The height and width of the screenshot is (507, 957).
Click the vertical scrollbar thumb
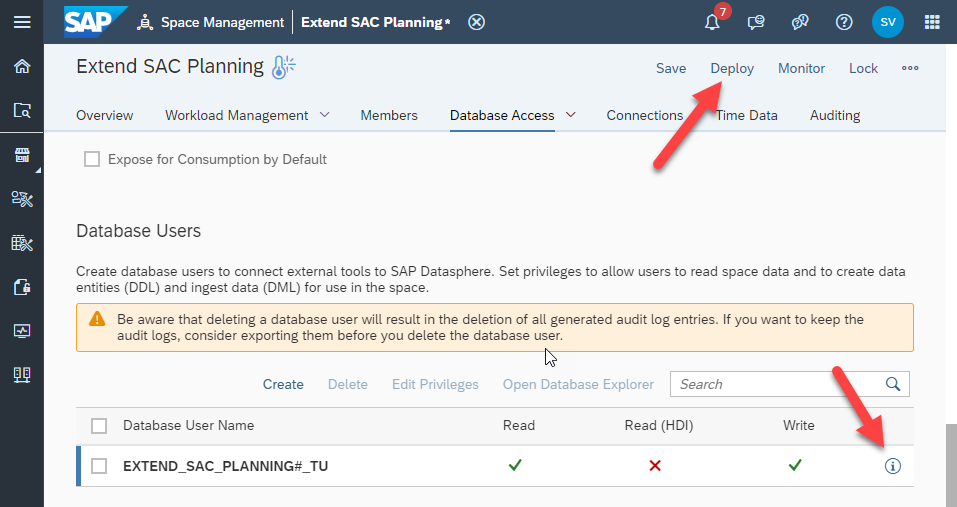click(951, 465)
